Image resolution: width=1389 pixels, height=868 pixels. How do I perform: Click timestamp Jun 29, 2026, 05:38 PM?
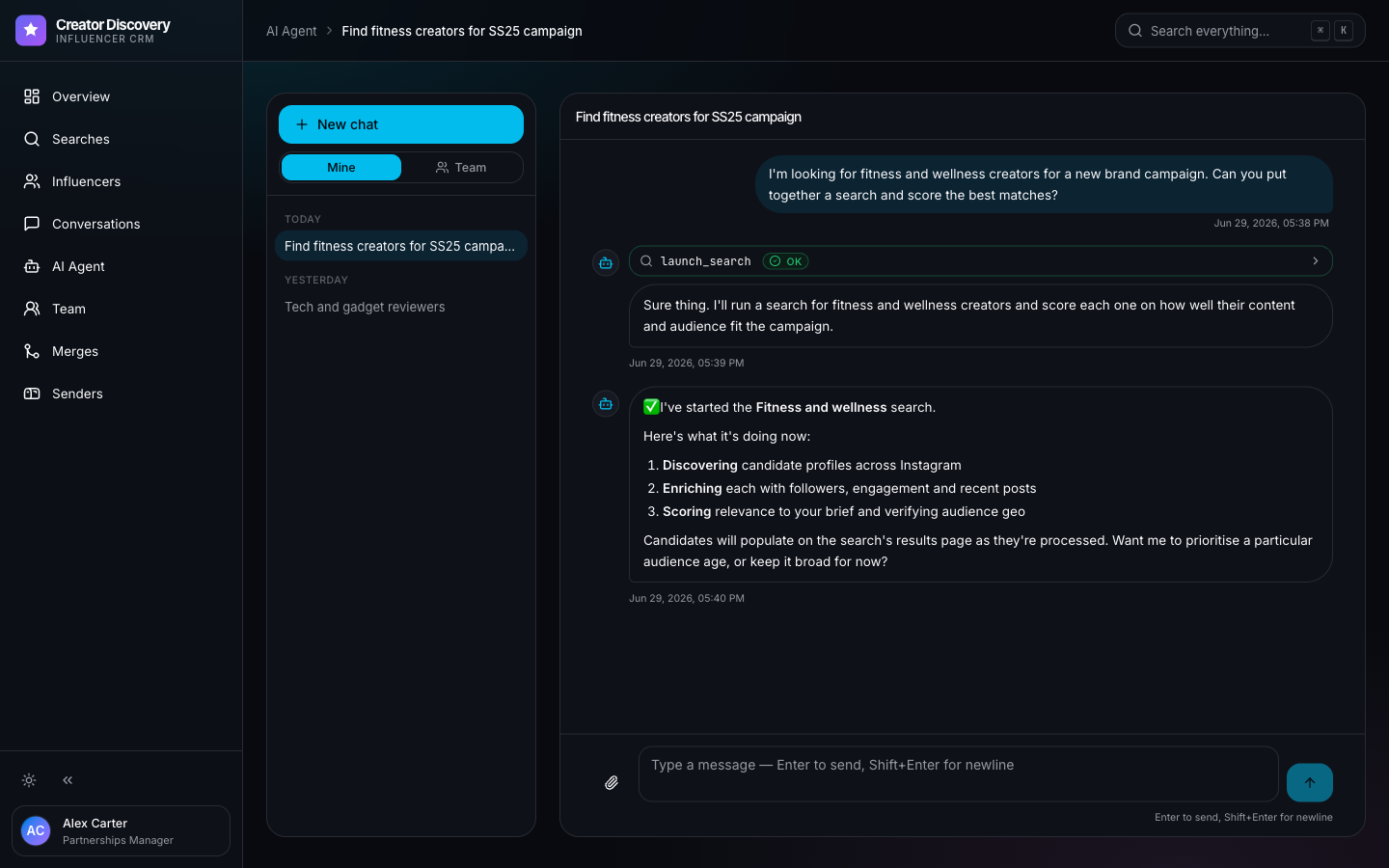point(1271,223)
